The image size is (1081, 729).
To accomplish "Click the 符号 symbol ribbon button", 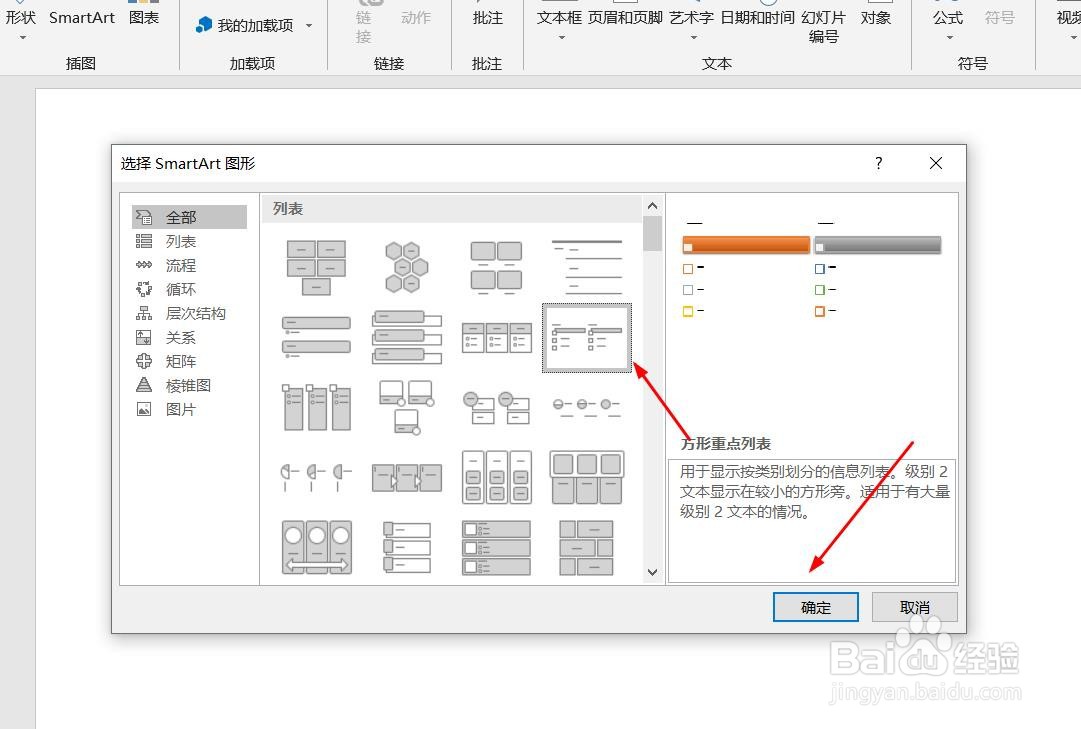I will (1000, 18).
